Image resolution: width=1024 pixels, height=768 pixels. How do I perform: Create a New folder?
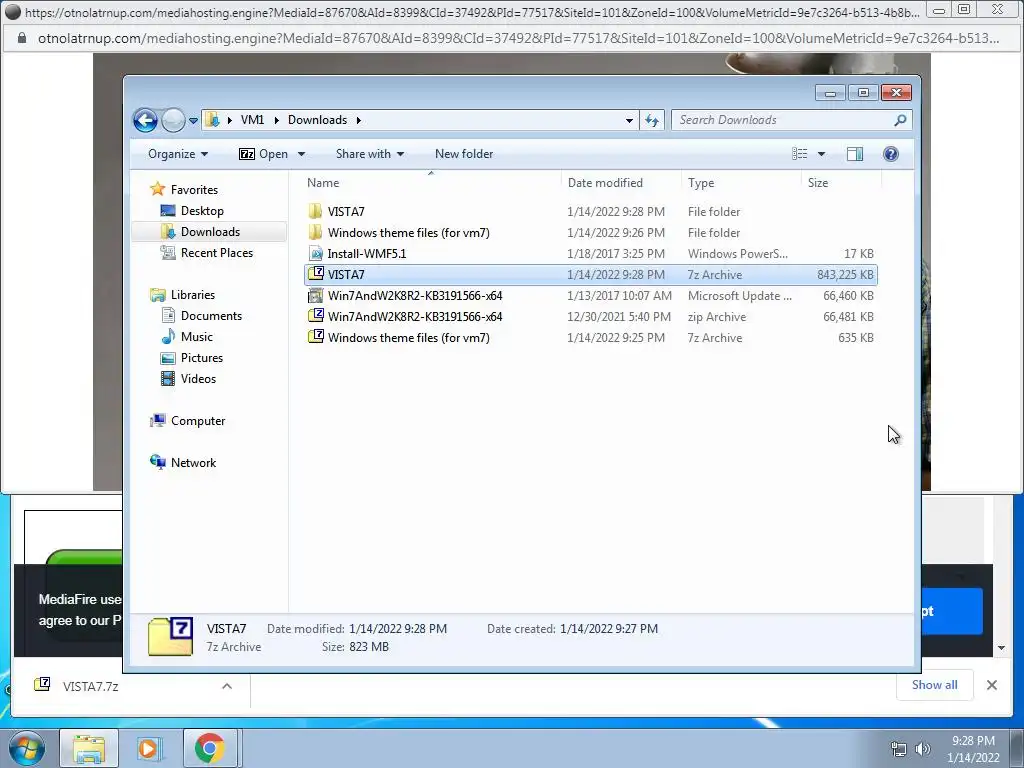[x=464, y=154]
